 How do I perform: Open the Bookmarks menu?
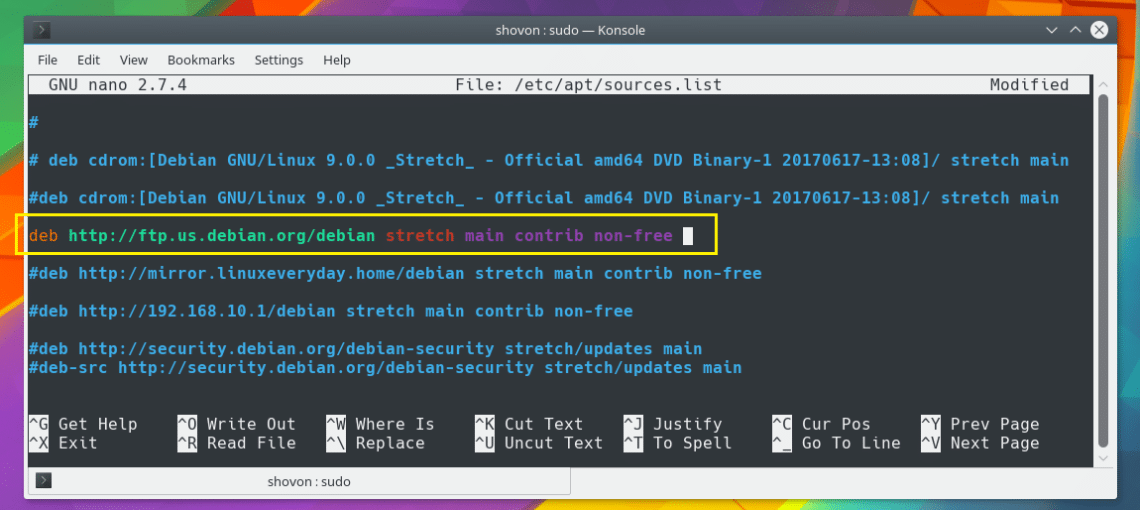pos(201,60)
